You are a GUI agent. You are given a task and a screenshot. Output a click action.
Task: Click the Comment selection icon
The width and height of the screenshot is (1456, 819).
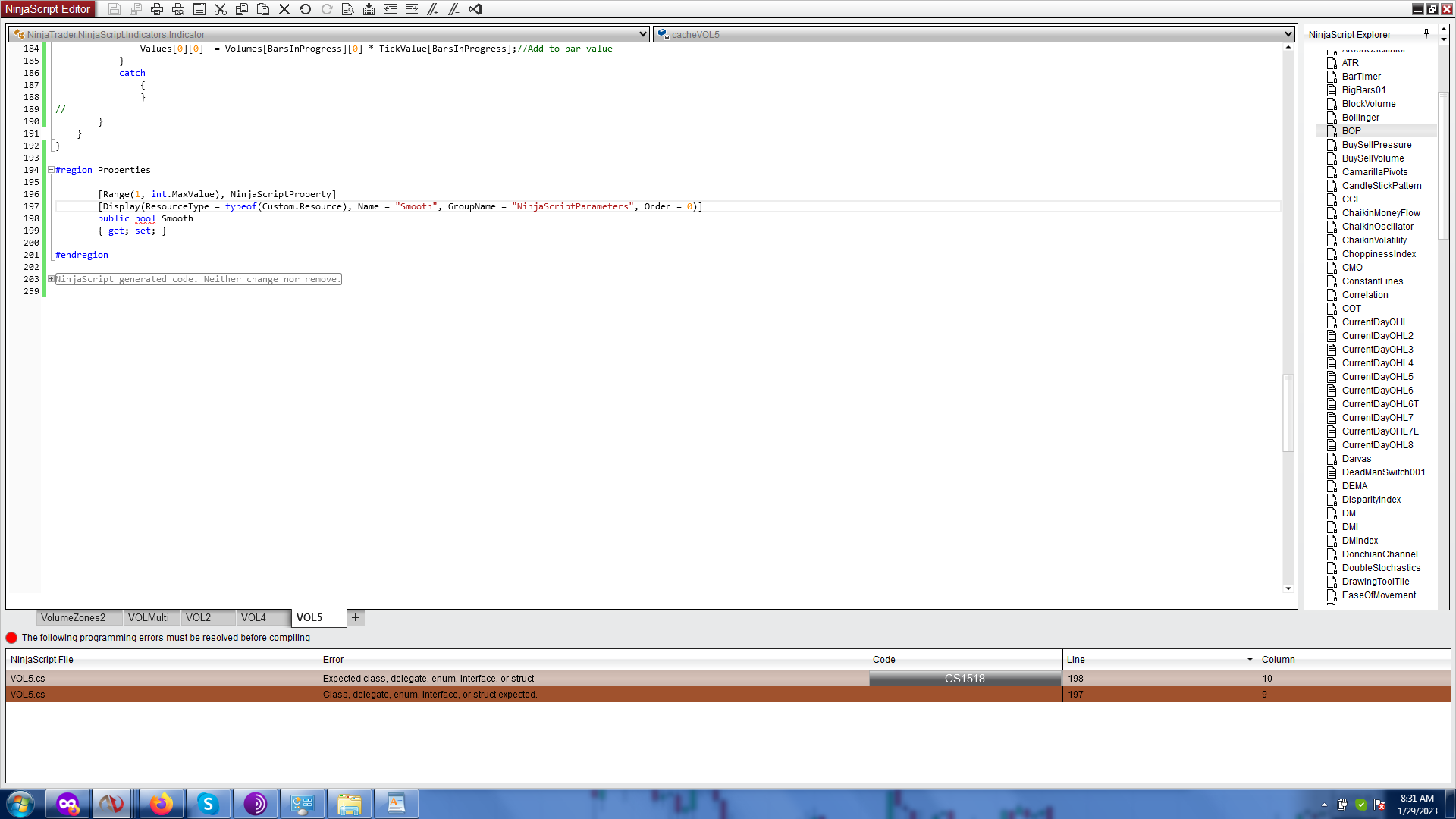click(433, 9)
